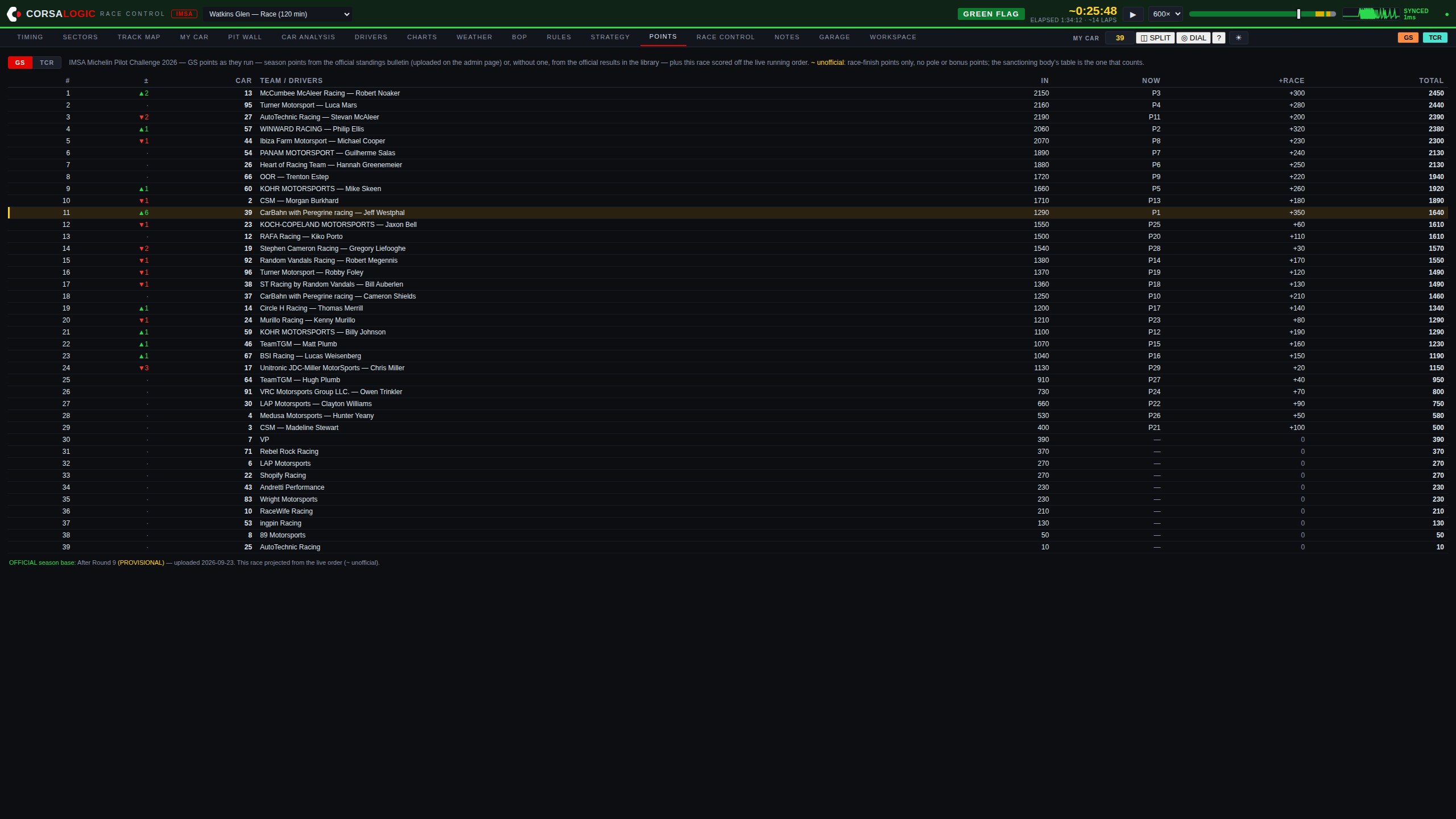Open the Race Control tab
This screenshot has height=819, width=1456.
(725, 37)
